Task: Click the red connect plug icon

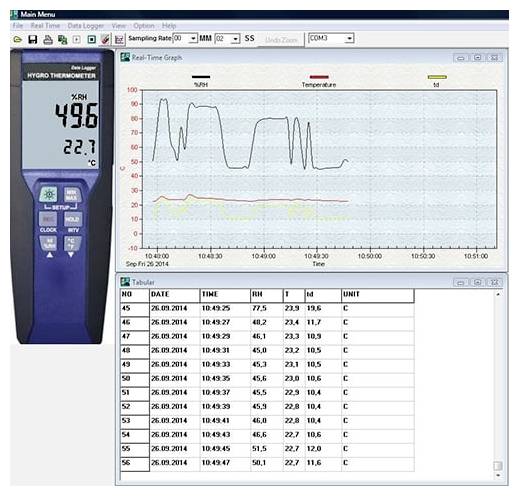Action: [105, 39]
